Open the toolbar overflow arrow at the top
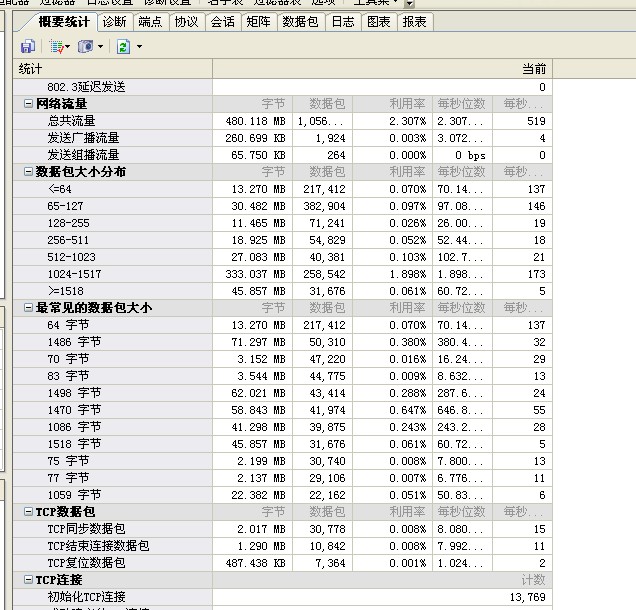This screenshot has width=636, height=610. point(409,4)
